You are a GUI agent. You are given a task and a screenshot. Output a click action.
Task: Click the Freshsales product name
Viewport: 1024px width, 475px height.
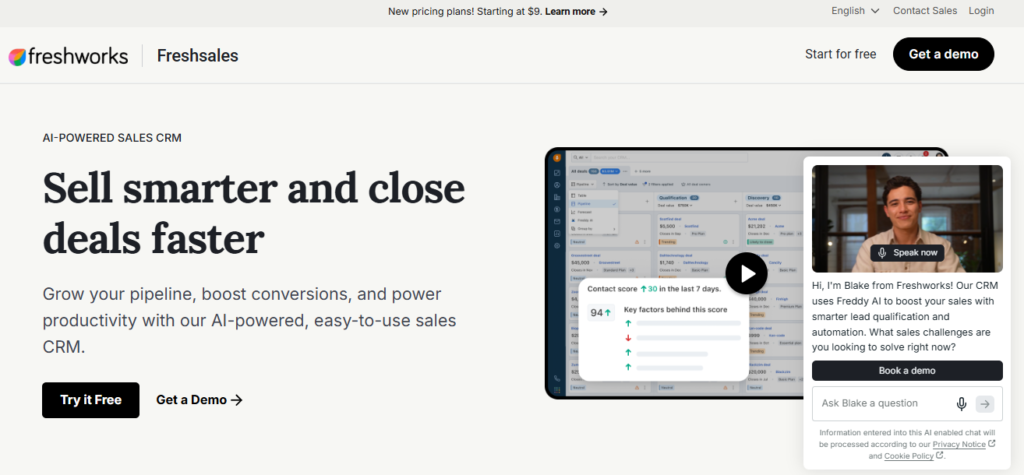tap(197, 56)
